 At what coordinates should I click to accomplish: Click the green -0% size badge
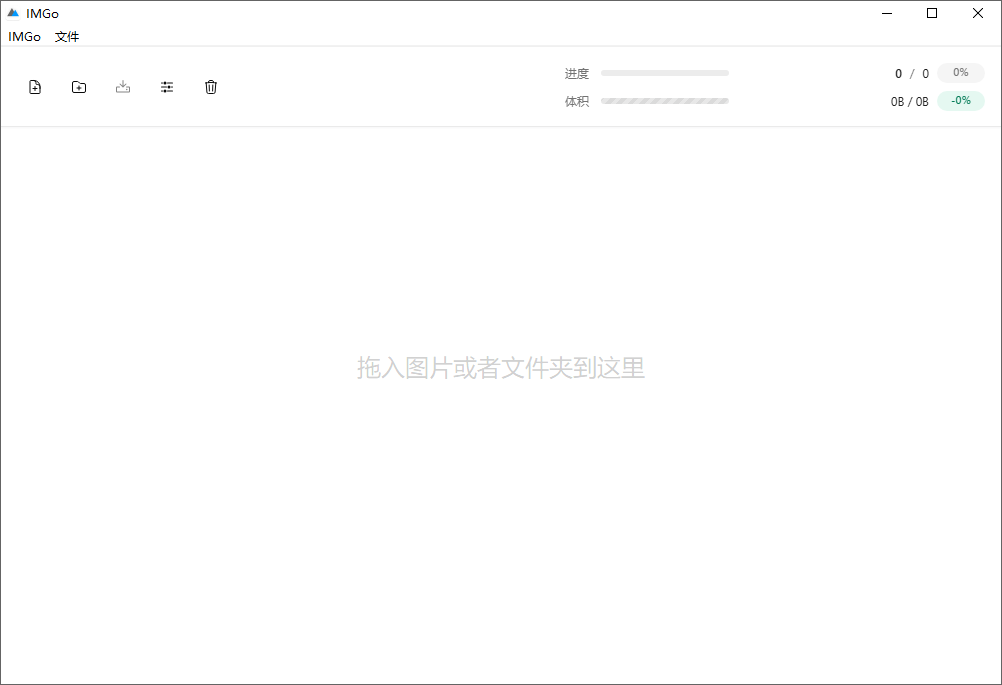[960, 101]
